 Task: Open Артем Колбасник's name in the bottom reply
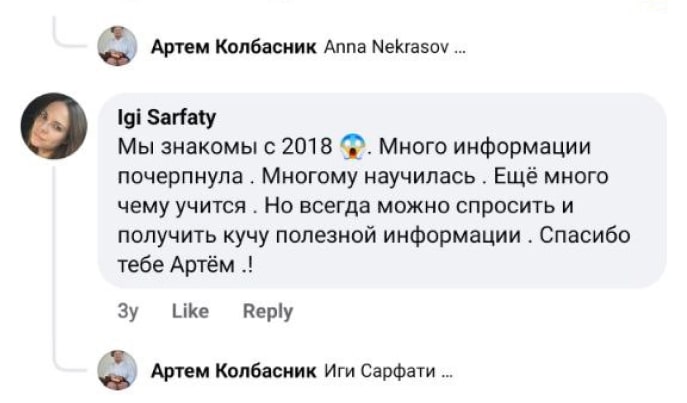pos(232,371)
